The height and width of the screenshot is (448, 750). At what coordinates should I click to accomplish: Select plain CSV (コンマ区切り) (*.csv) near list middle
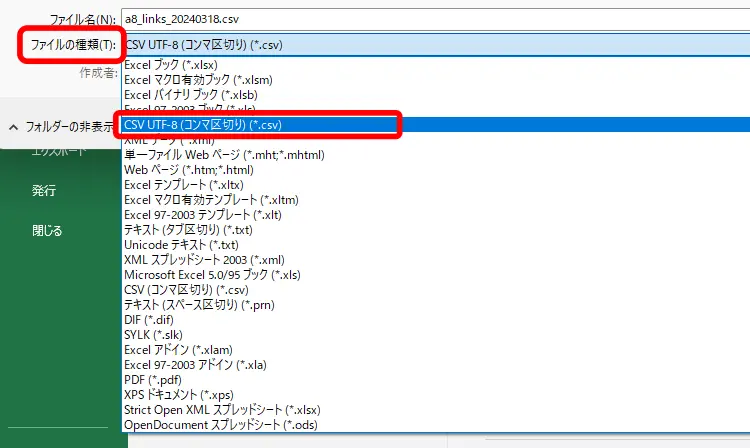(x=184, y=290)
